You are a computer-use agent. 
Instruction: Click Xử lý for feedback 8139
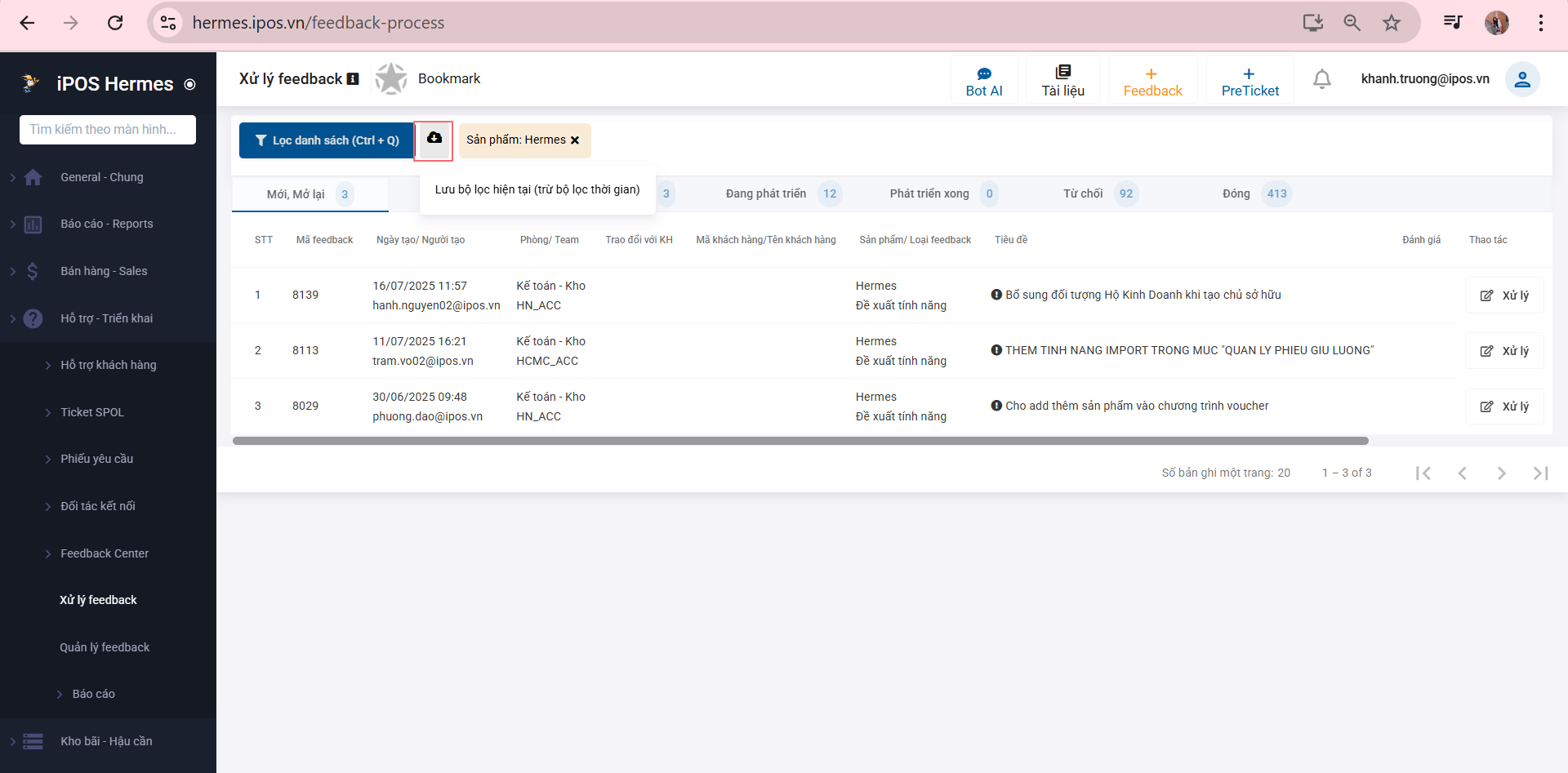coord(1504,295)
